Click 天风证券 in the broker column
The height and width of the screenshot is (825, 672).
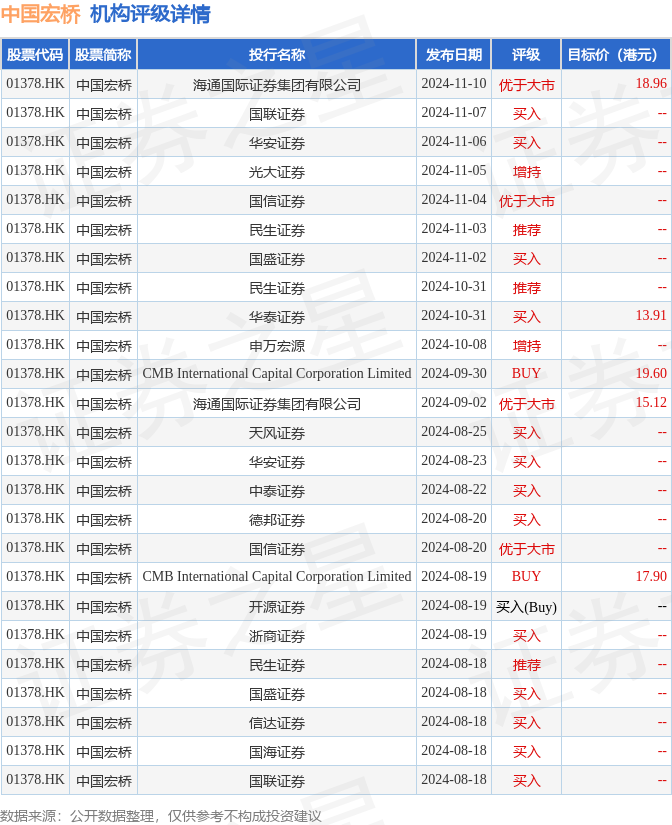tap(277, 433)
